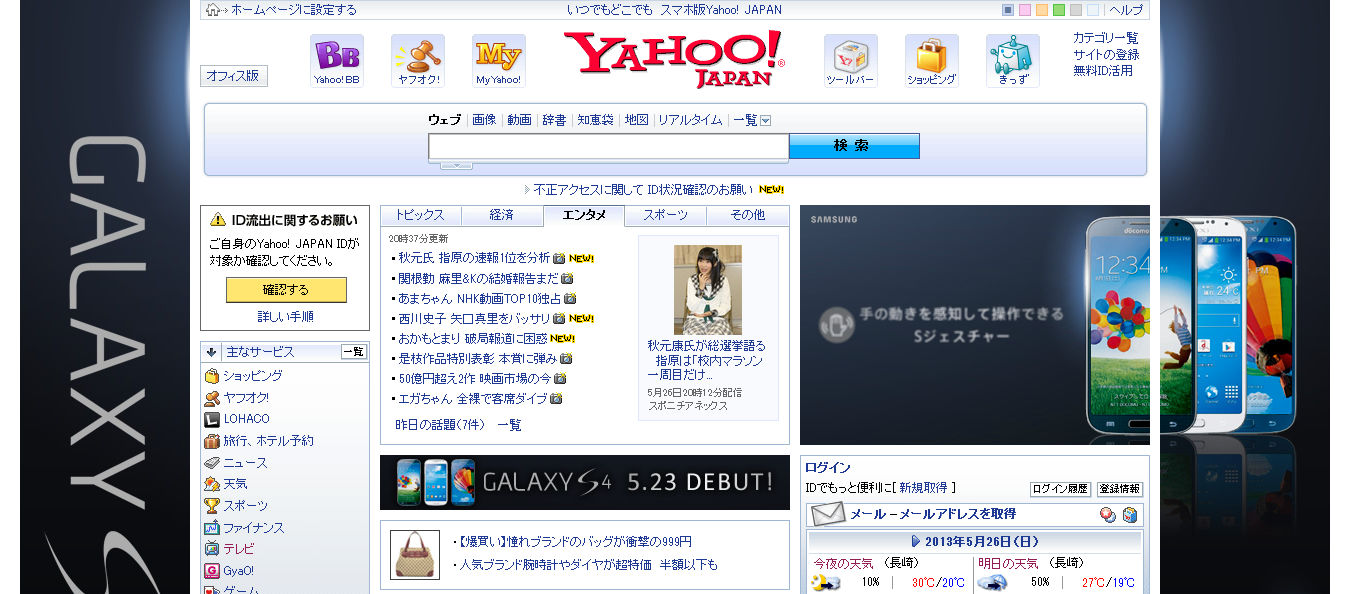Select the green theme color swatch
Screen dimensions: 1349x594
click(x=1059, y=10)
